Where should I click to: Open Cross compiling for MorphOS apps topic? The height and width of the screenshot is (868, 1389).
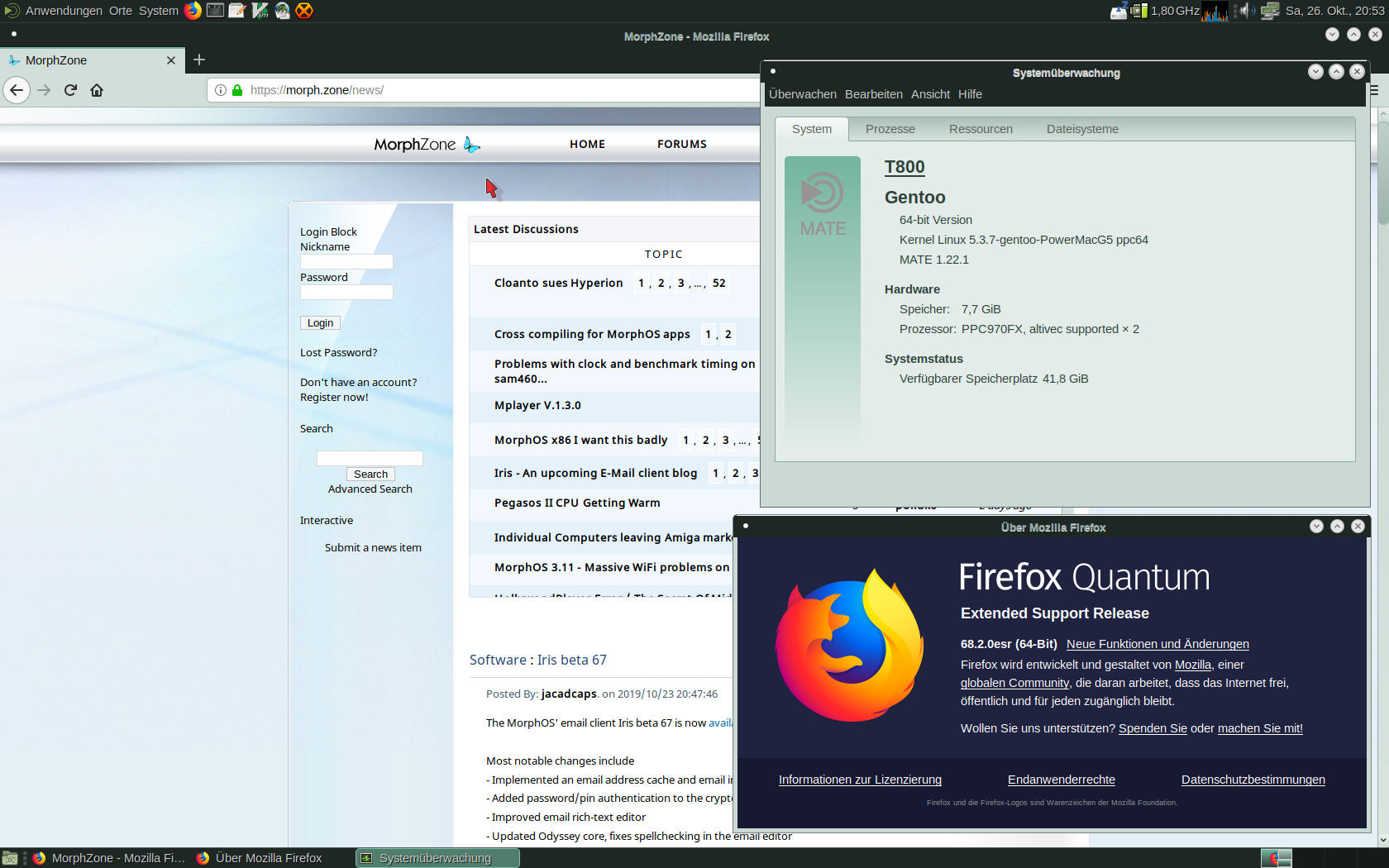coord(592,334)
